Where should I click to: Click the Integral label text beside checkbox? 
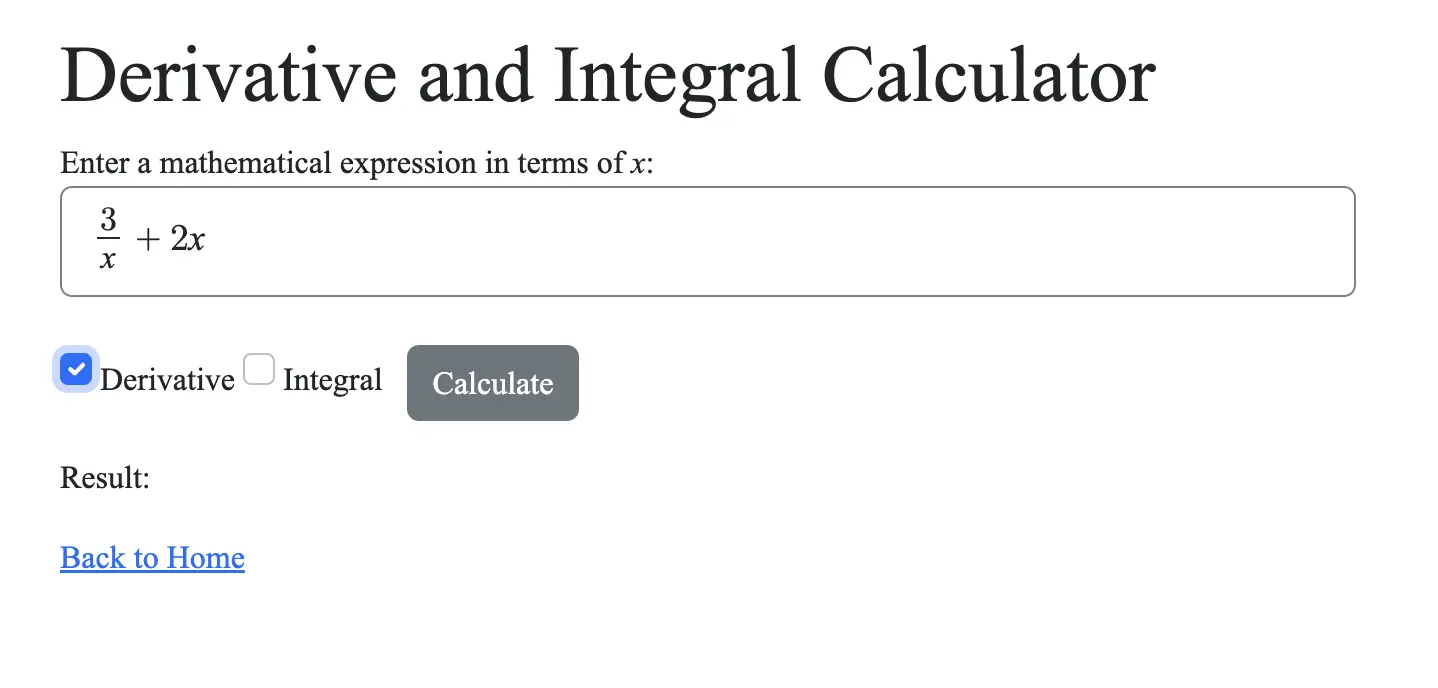[x=332, y=380]
